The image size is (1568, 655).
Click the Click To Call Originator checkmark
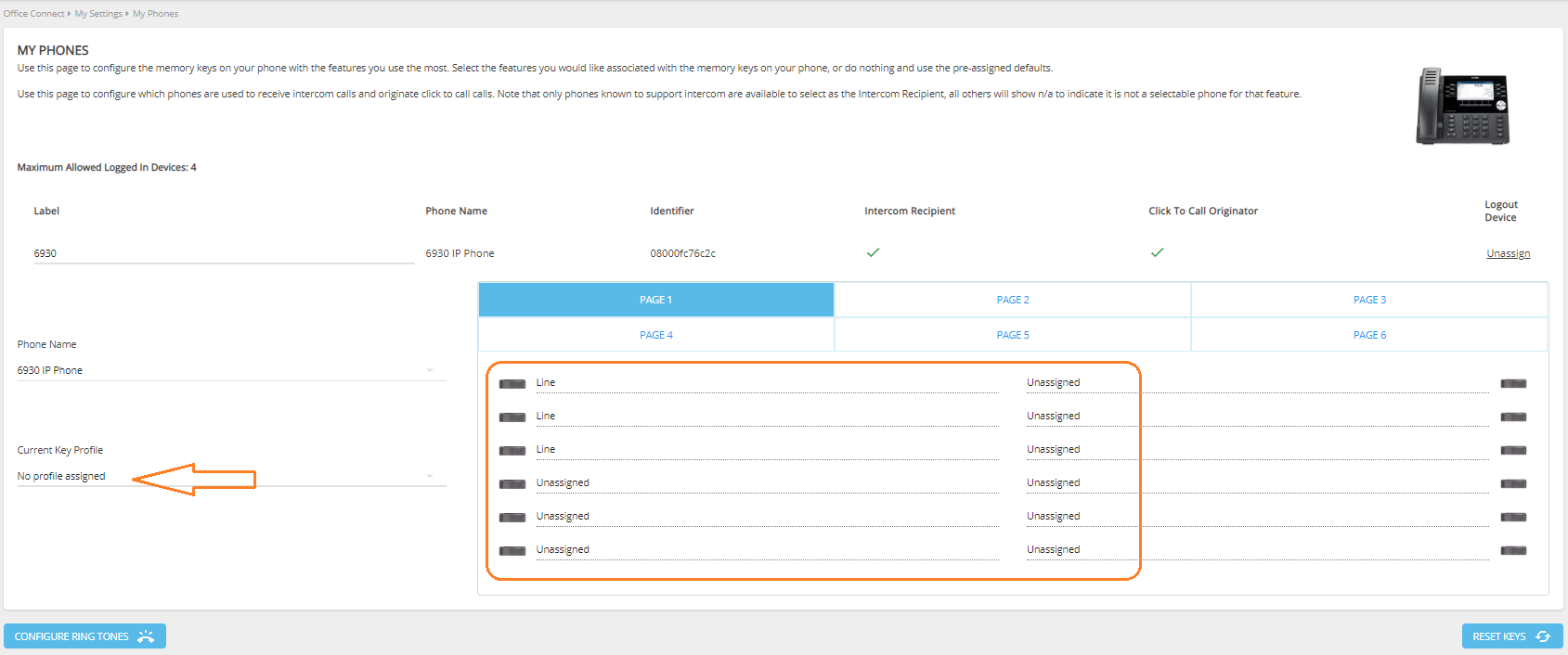pos(1157,252)
